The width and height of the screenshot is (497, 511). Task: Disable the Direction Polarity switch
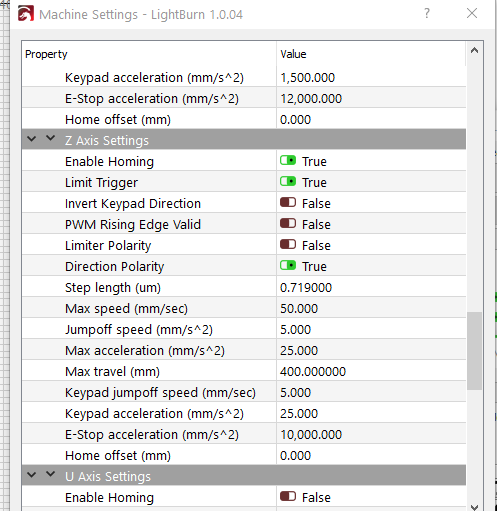288,266
